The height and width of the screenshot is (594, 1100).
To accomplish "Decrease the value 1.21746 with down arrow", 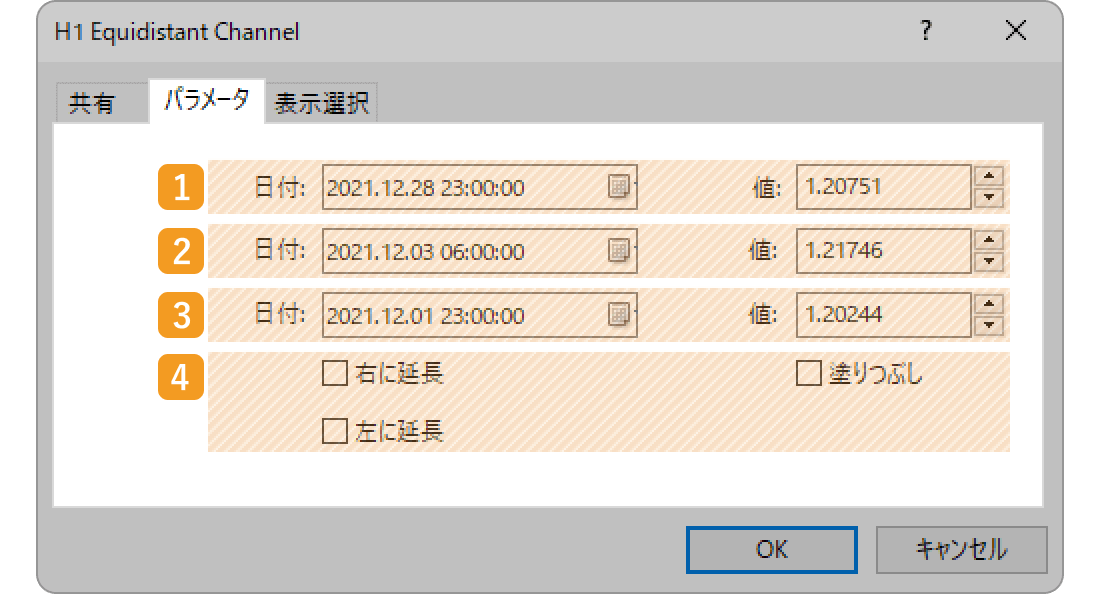I will 989,262.
